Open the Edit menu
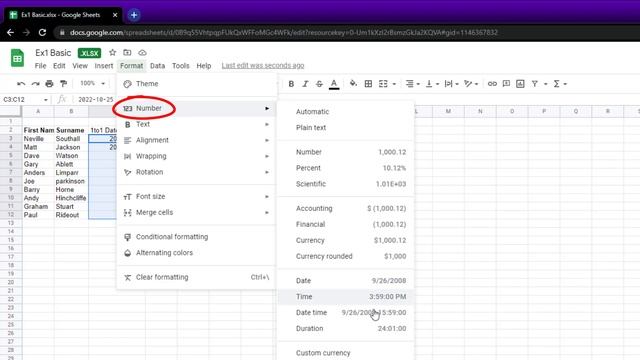This screenshot has height=360, width=640. click(x=59, y=66)
